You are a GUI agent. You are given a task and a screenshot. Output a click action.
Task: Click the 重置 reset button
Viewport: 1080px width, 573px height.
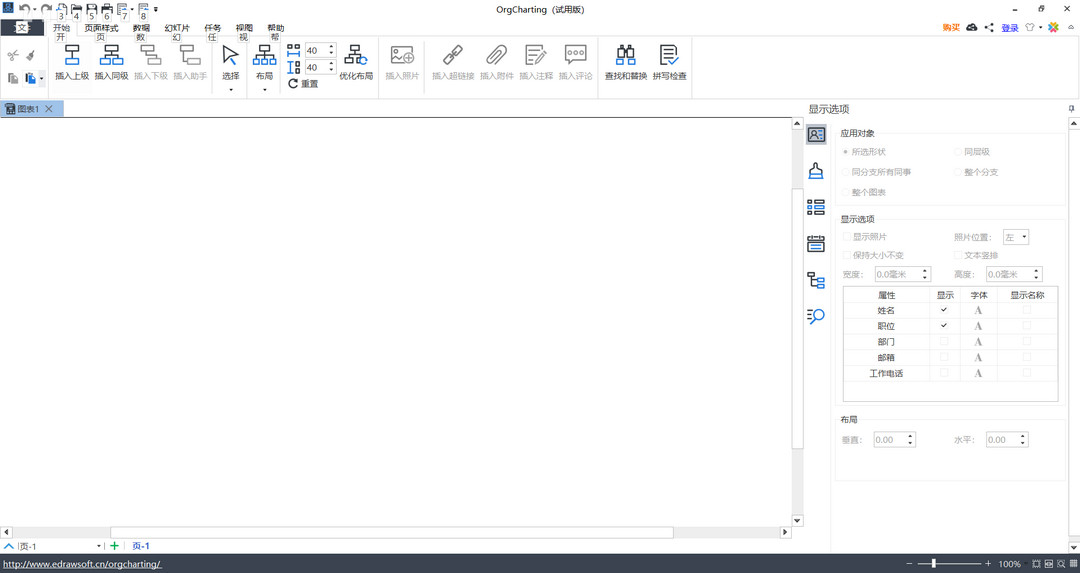303,84
